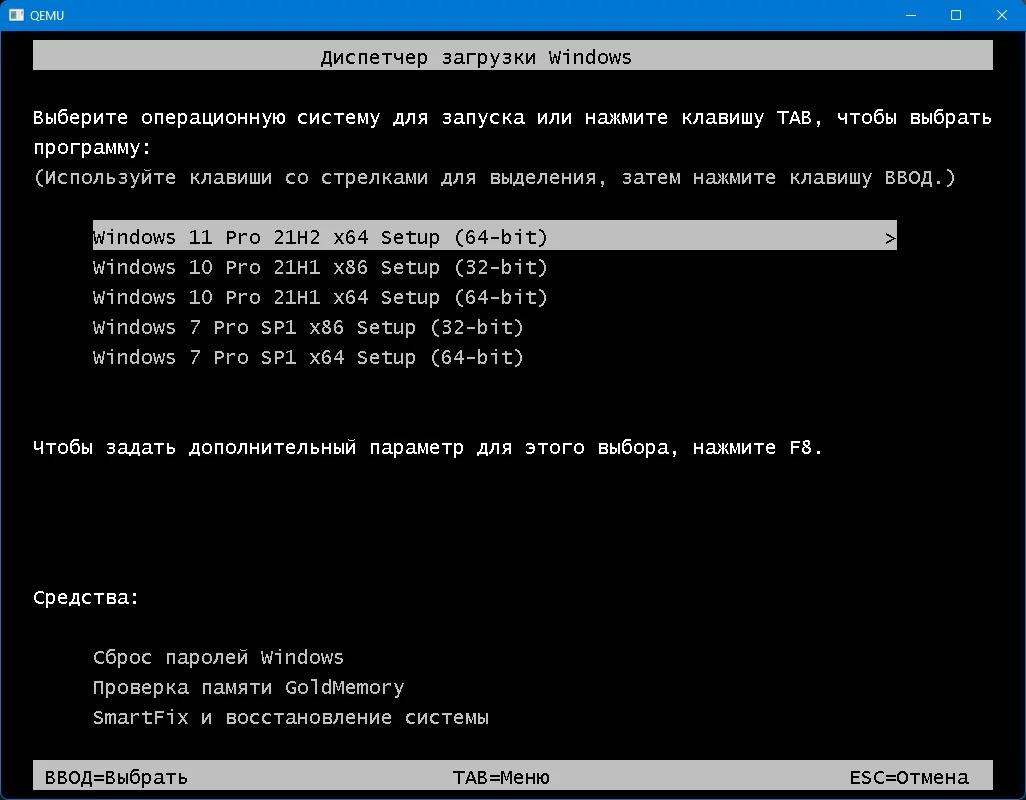Viewport: 1026px width, 800px height.
Task: Click ВВОД=Выбрать in the bottom bar
Action: point(116,777)
